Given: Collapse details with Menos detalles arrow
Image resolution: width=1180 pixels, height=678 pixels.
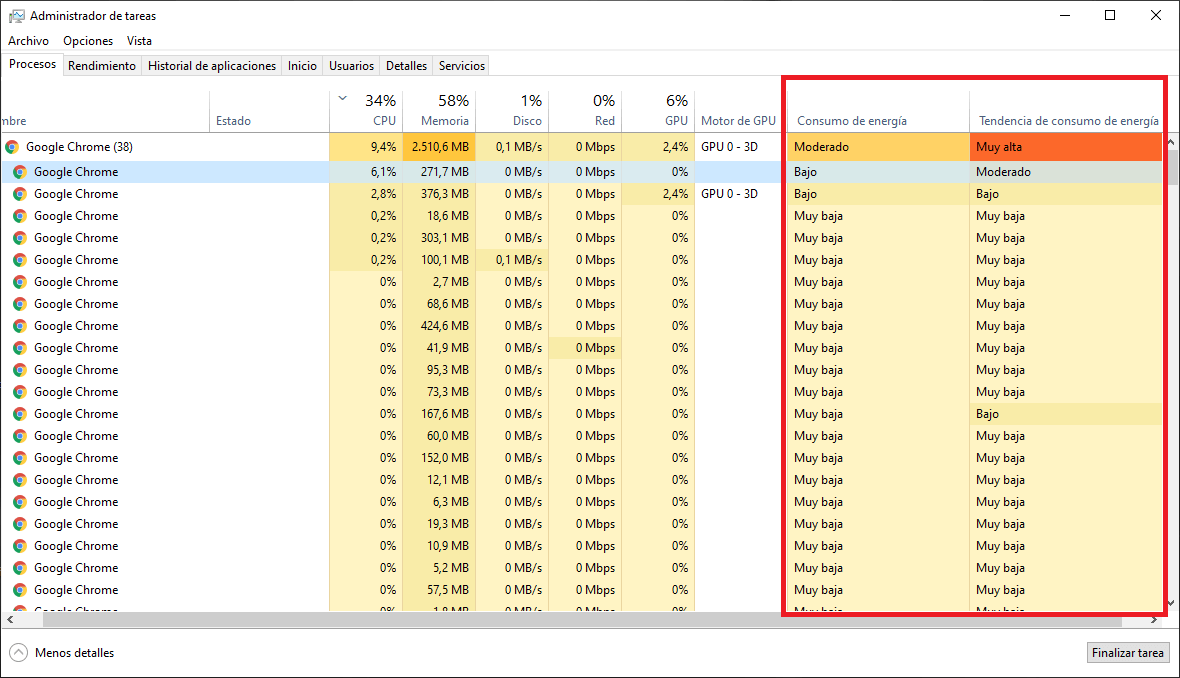Looking at the screenshot, I should (18, 652).
